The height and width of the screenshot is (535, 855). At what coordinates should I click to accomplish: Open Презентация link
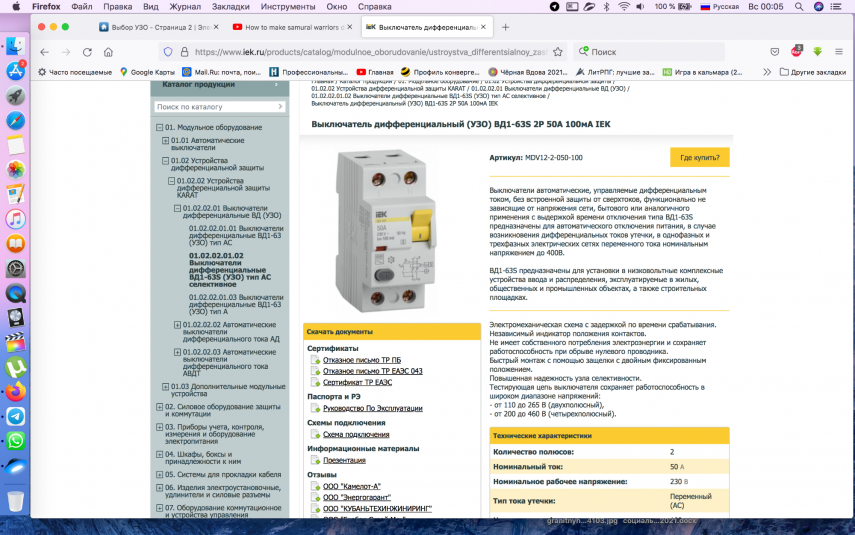[x=344, y=460]
